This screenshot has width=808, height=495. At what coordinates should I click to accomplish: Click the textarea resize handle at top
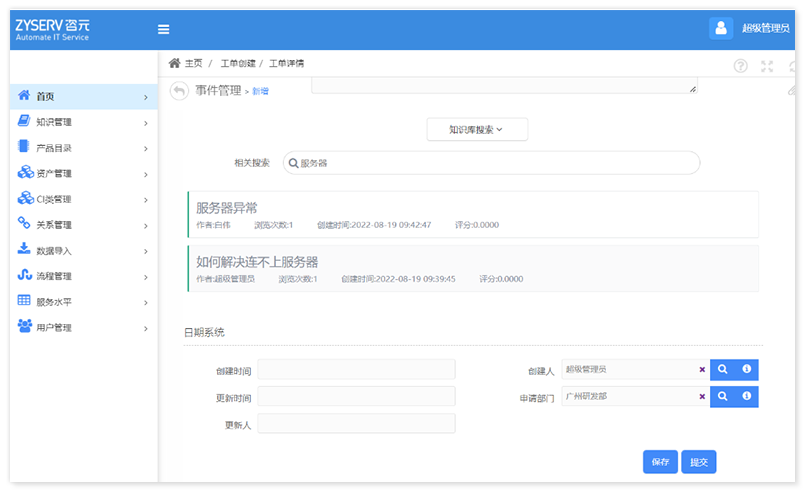[x=693, y=89]
